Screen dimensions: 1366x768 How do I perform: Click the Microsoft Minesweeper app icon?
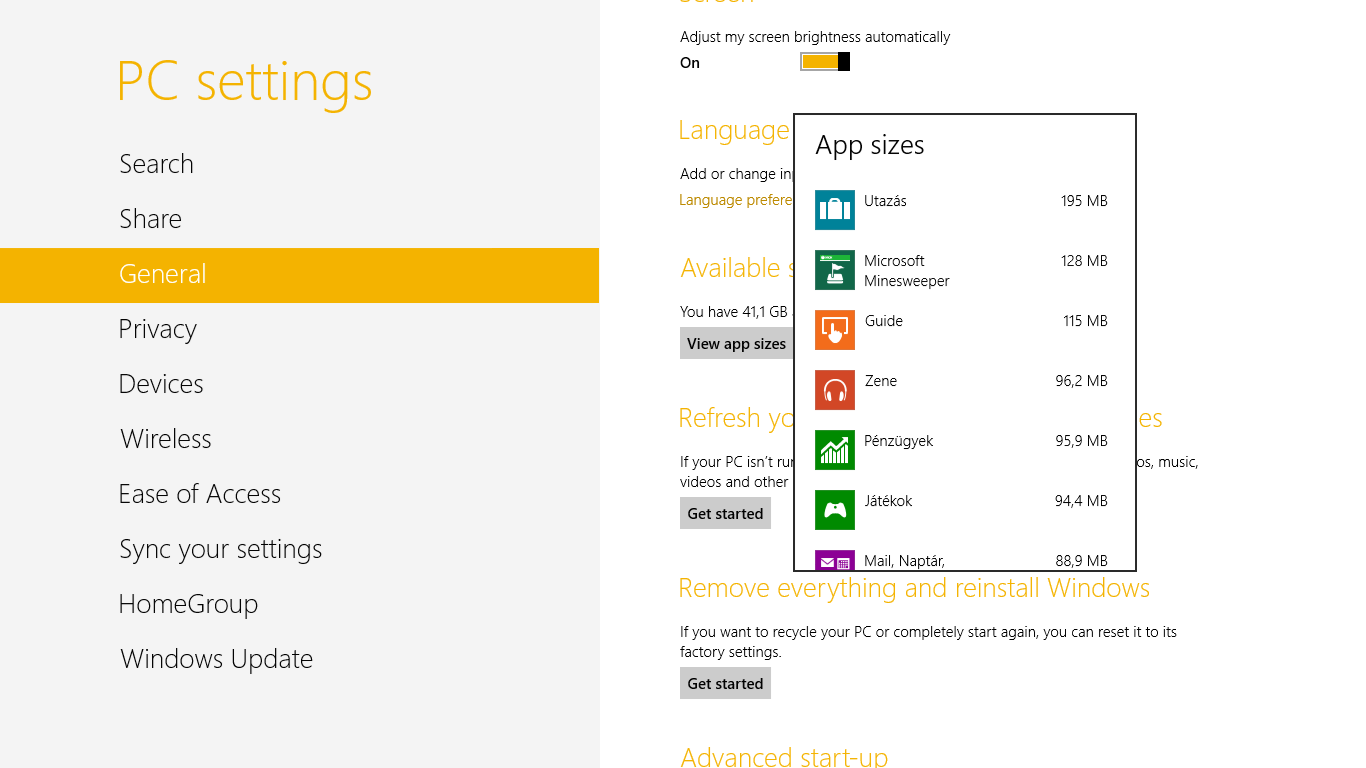834,270
